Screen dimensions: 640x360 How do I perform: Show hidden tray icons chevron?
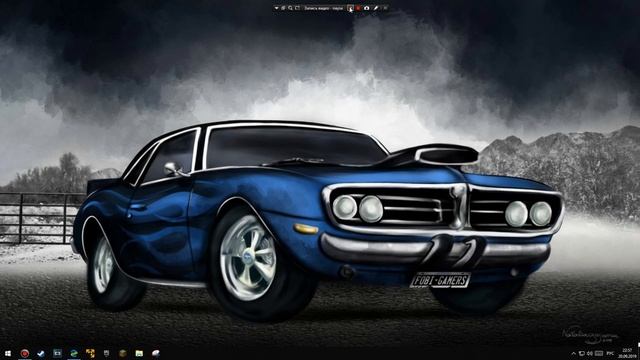(573, 353)
